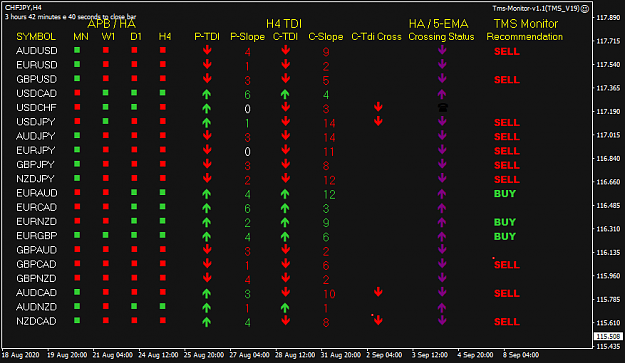This screenshot has width=625, height=363.
Task: Click EURAUD purple up crossing arrow
Action: pyautogui.click(x=442, y=194)
